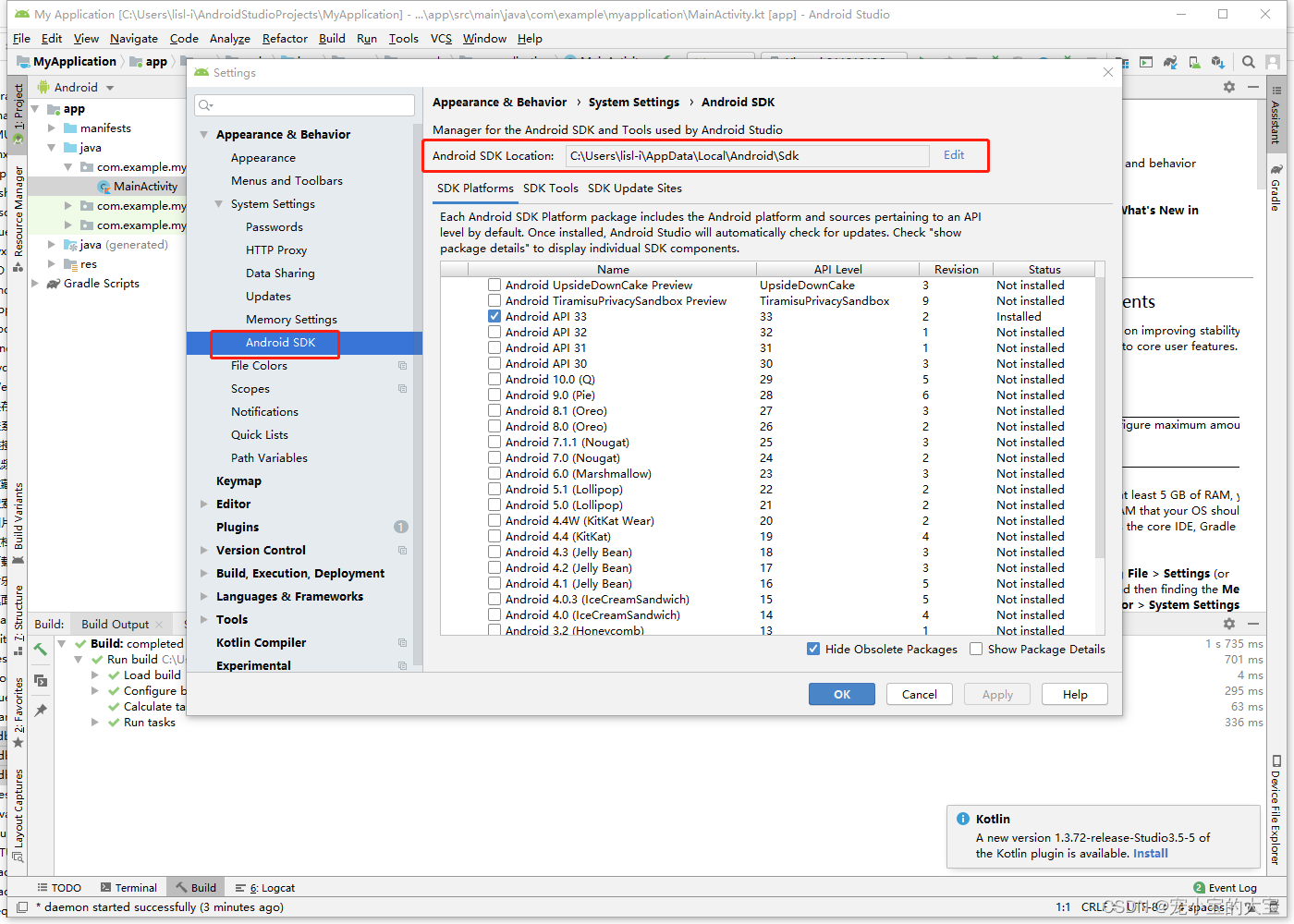Hide the Assistant panel with minus icon
Image resolution: width=1294 pixels, height=924 pixels.
1253,87
